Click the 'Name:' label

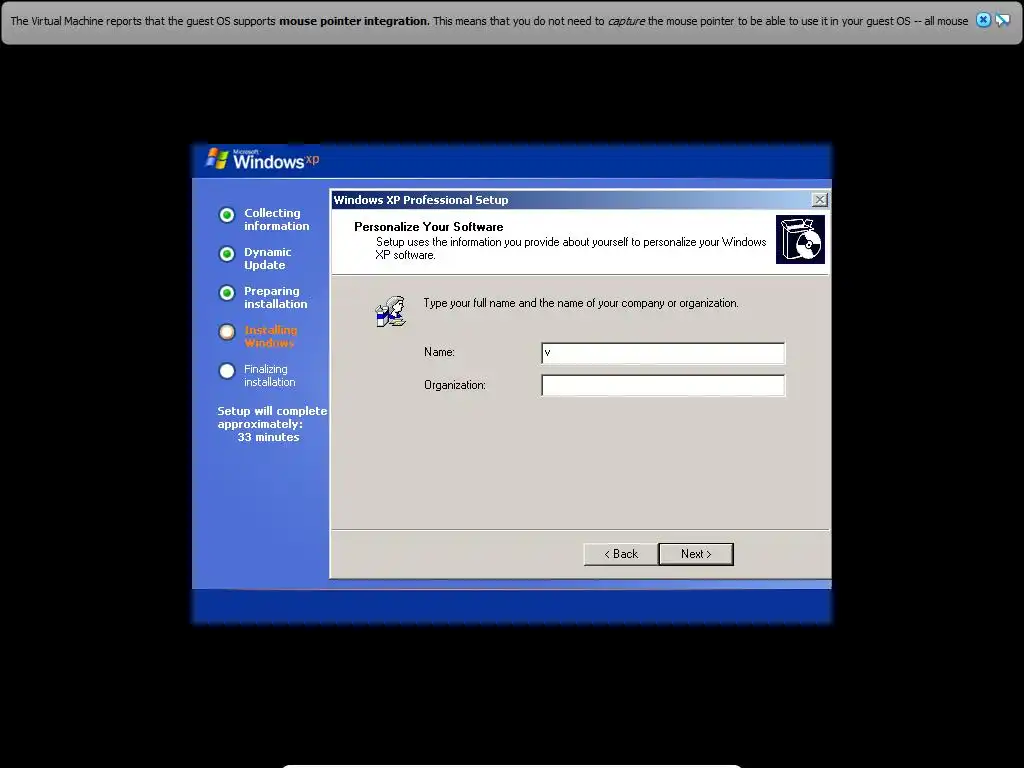[439, 352]
